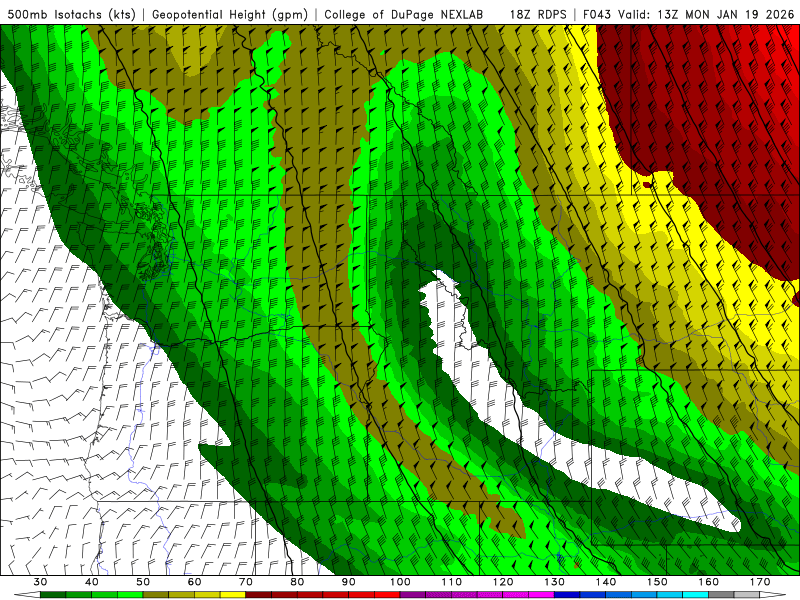Pick the bright yellow swatch just before 70

point(233,595)
